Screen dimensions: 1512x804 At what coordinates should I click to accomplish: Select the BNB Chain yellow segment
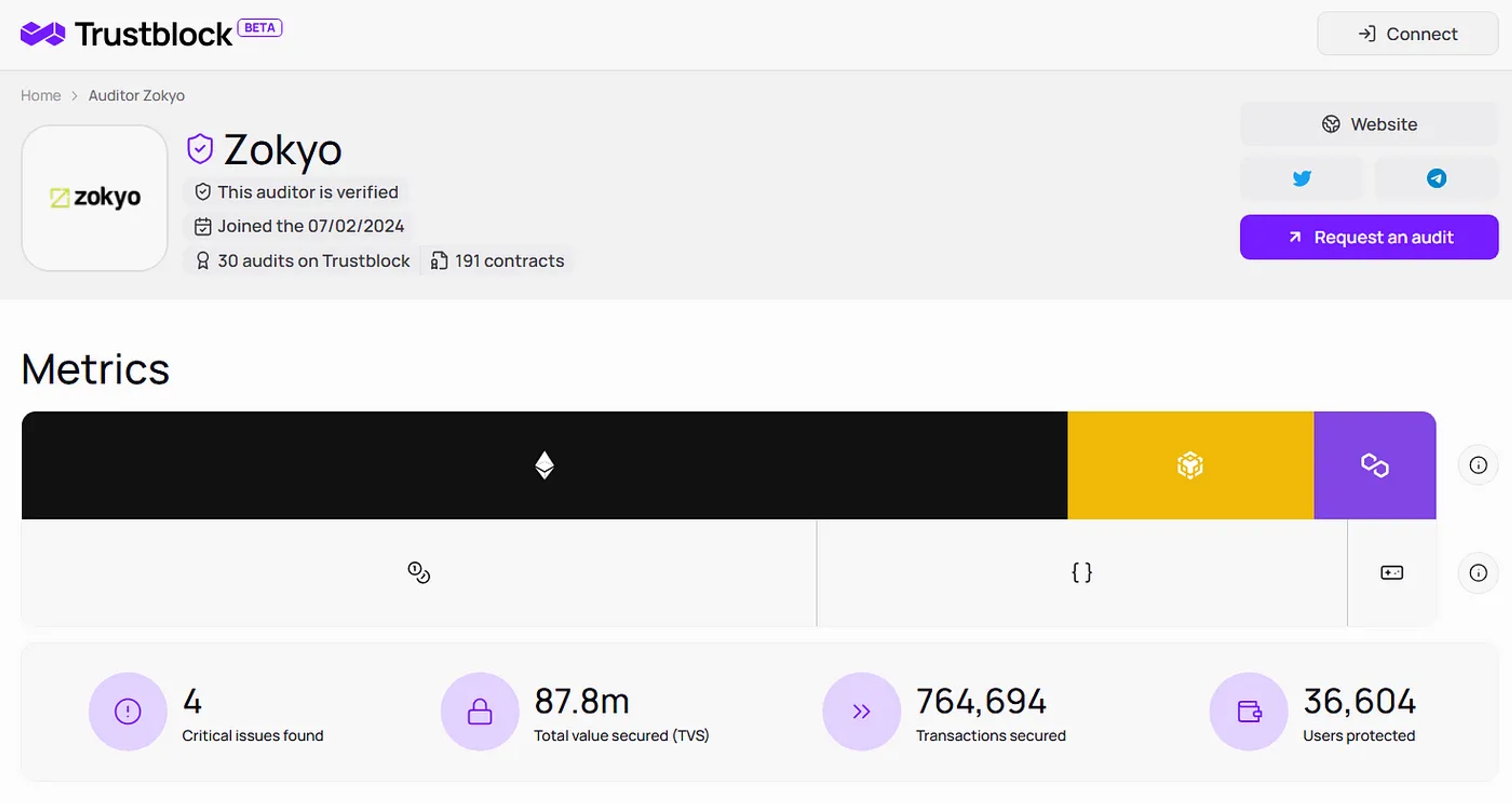pyautogui.click(x=1190, y=465)
